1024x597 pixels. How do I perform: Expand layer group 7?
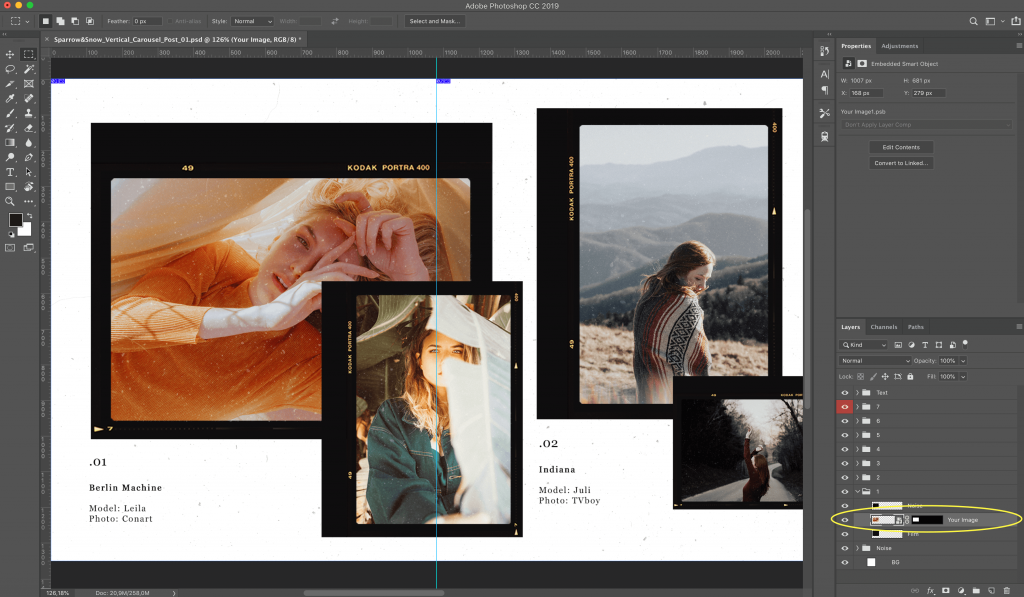857,407
